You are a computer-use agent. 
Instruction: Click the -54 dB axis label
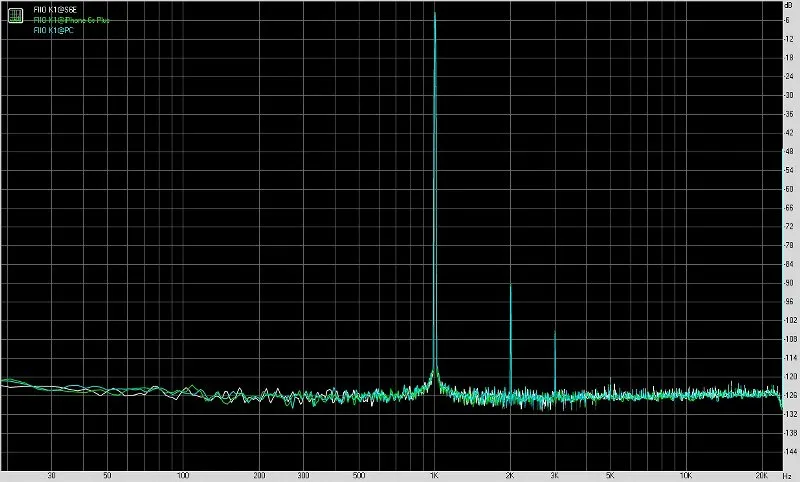tap(789, 170)
